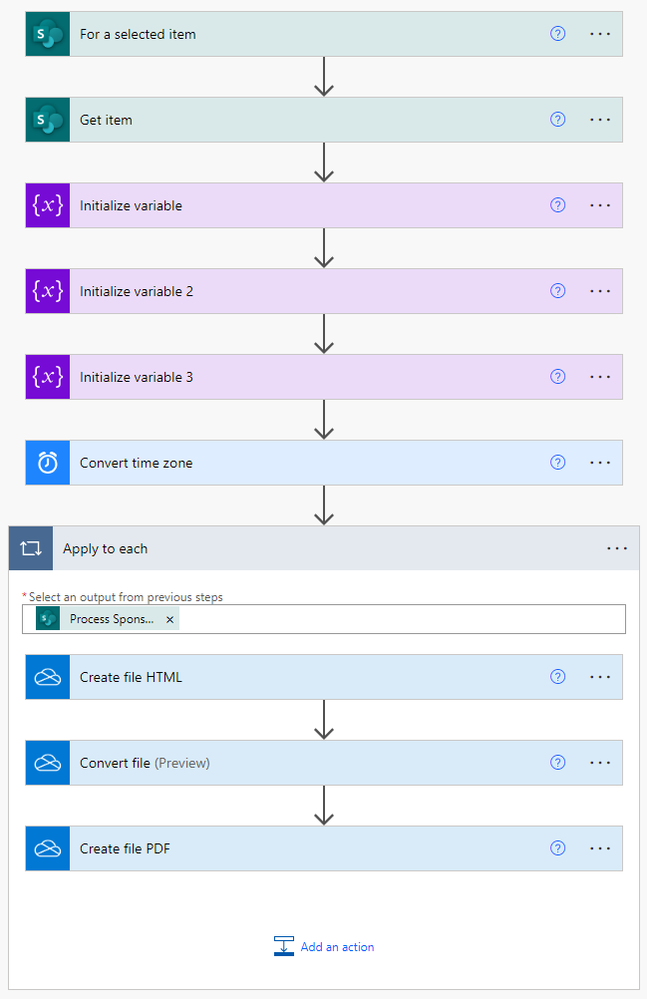Click the help icon on 'Get item'
The image size is (647, 999).
point(558,120)
